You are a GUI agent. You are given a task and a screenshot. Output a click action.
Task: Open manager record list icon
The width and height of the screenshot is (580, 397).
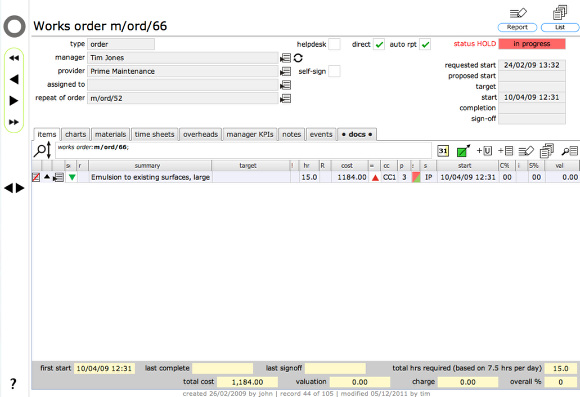pos(285,58)
